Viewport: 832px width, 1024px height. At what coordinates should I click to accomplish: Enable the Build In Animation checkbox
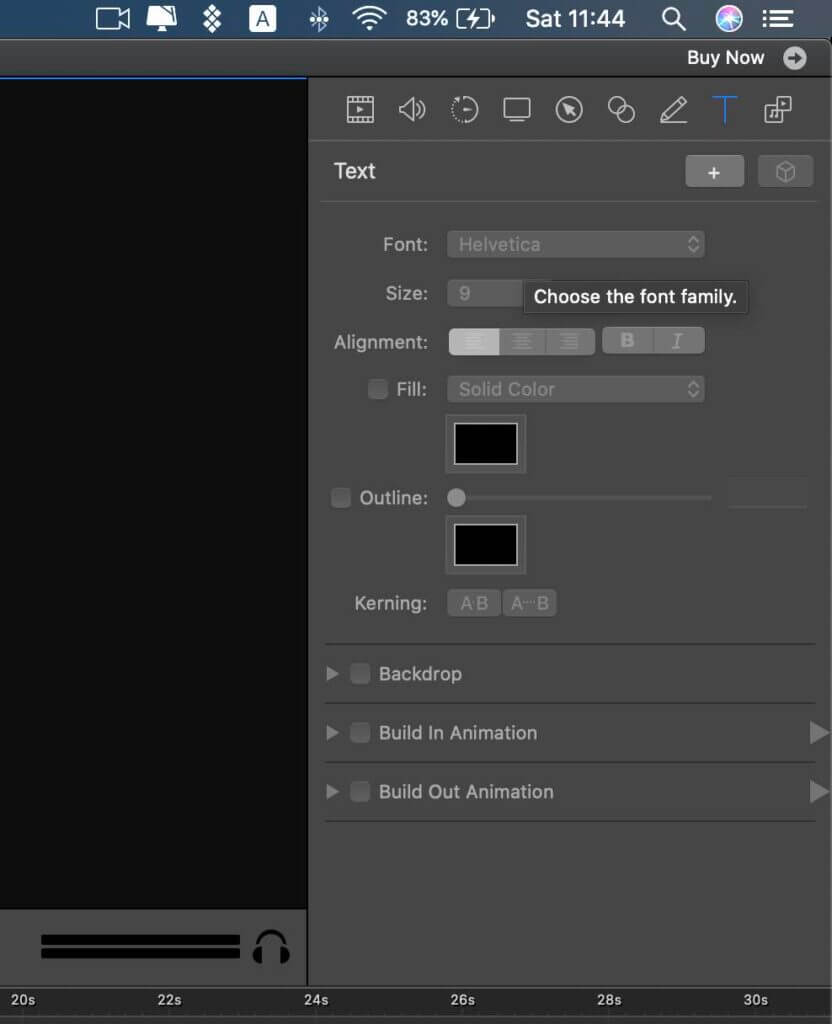[x=360, y=732]
